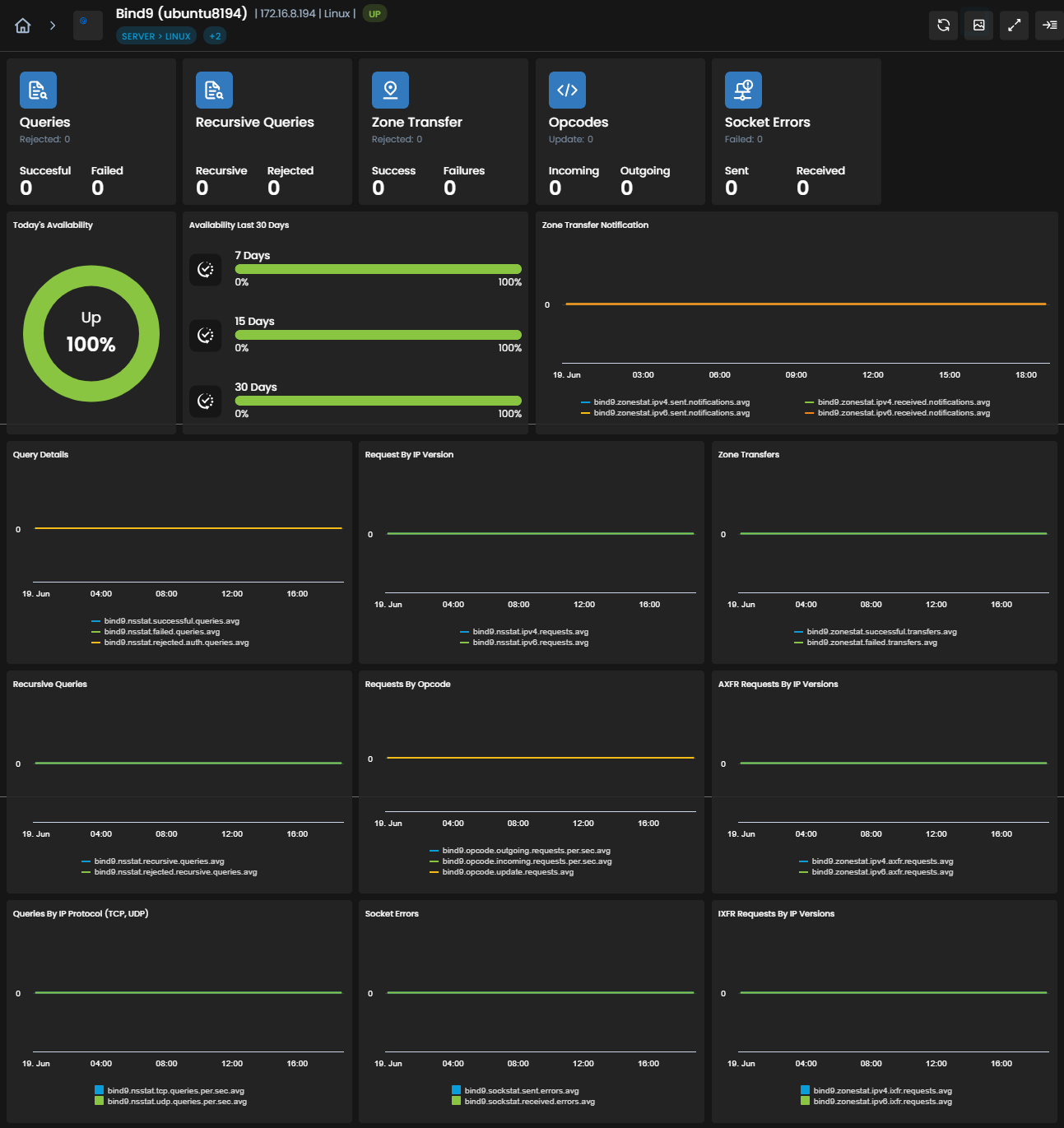Click the 172.16.8.194 IP address text
Image resolution: width=1064 pixels, height=1128 pixels.
click(x=288, y=14)
